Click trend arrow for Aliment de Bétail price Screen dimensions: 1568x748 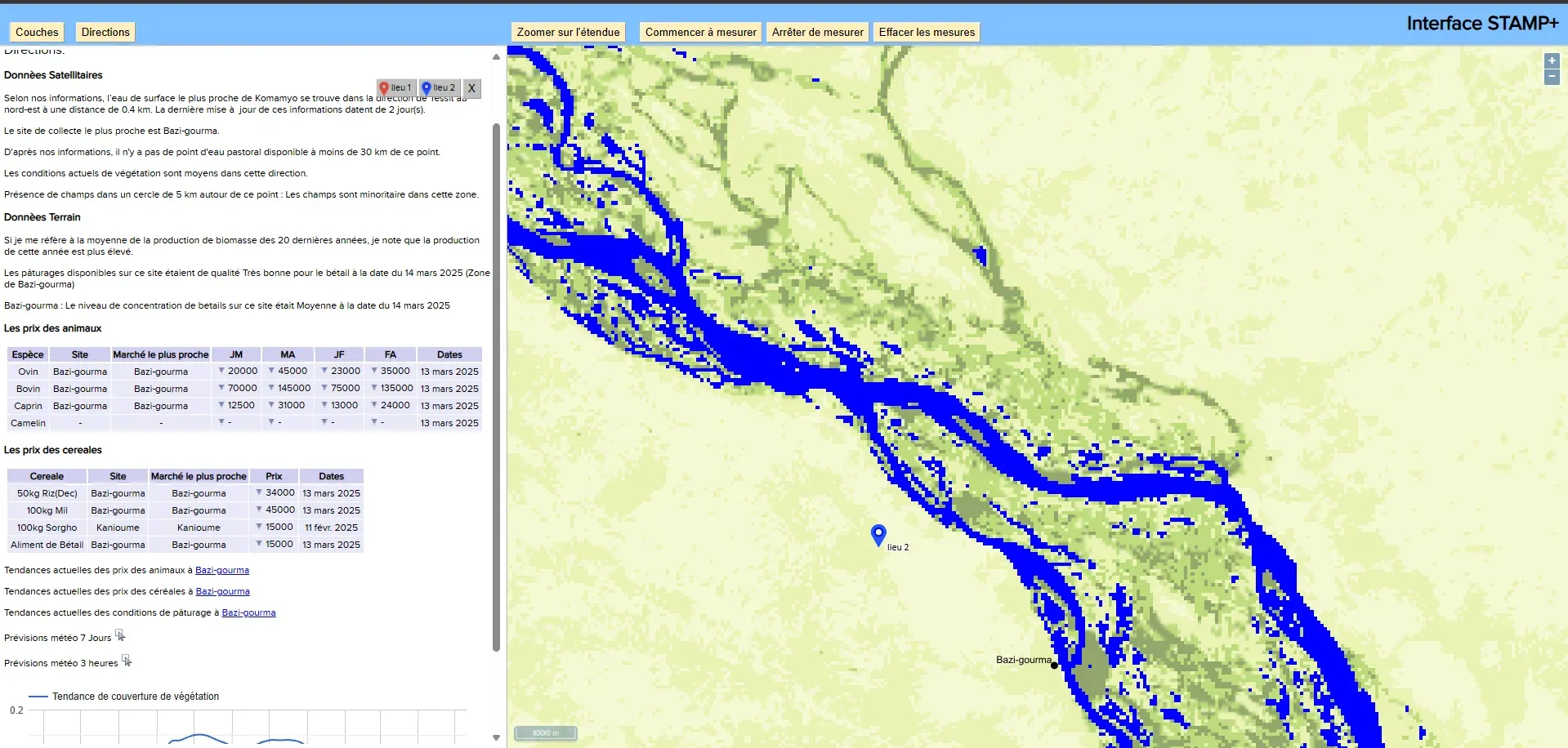[259, 544]
